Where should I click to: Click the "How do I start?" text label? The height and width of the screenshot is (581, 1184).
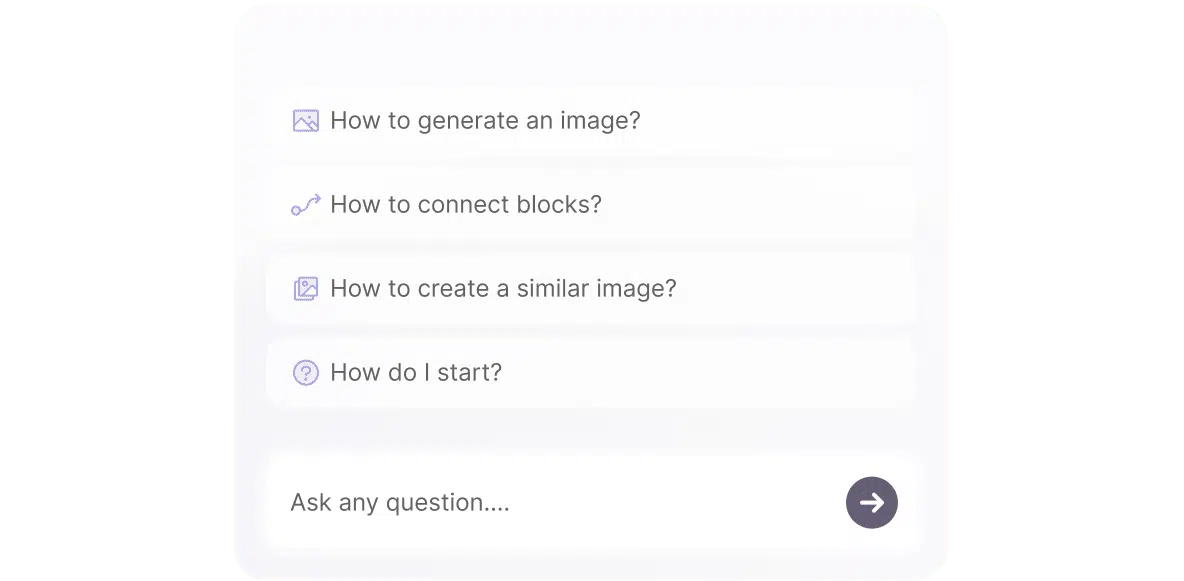tap(416, 373)
